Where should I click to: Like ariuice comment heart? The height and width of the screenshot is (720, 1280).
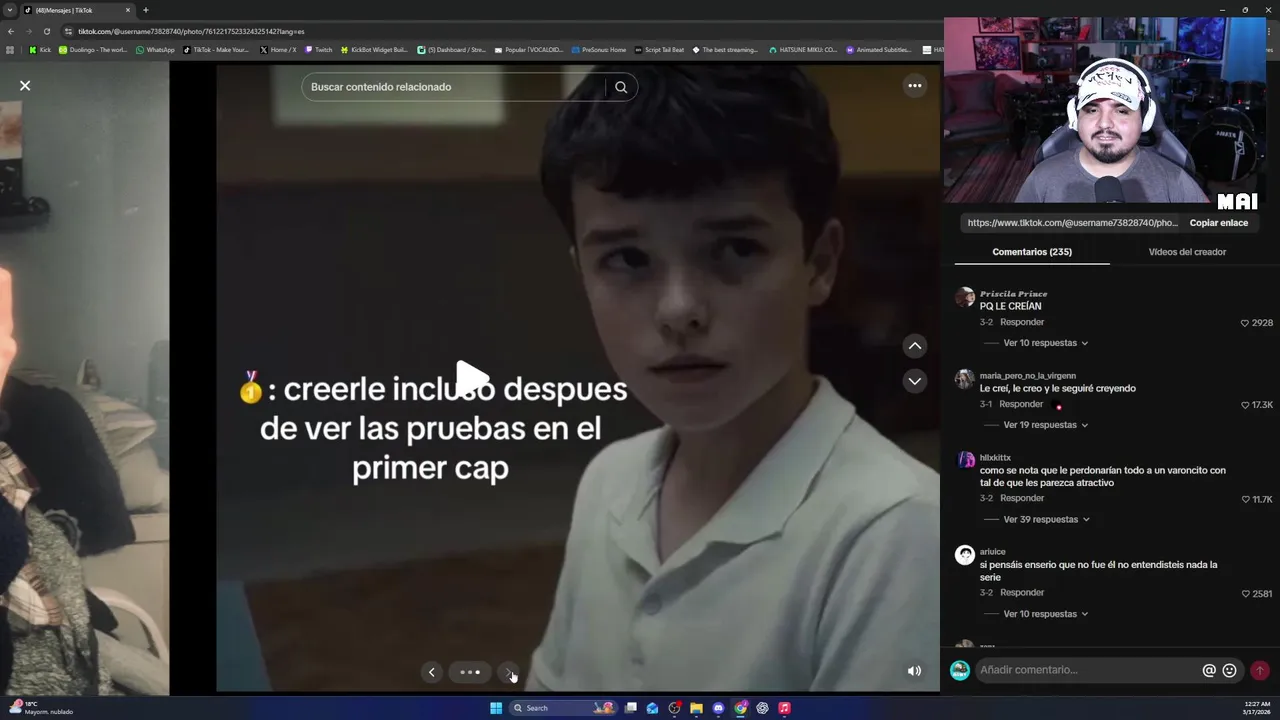click(1245, 594)
